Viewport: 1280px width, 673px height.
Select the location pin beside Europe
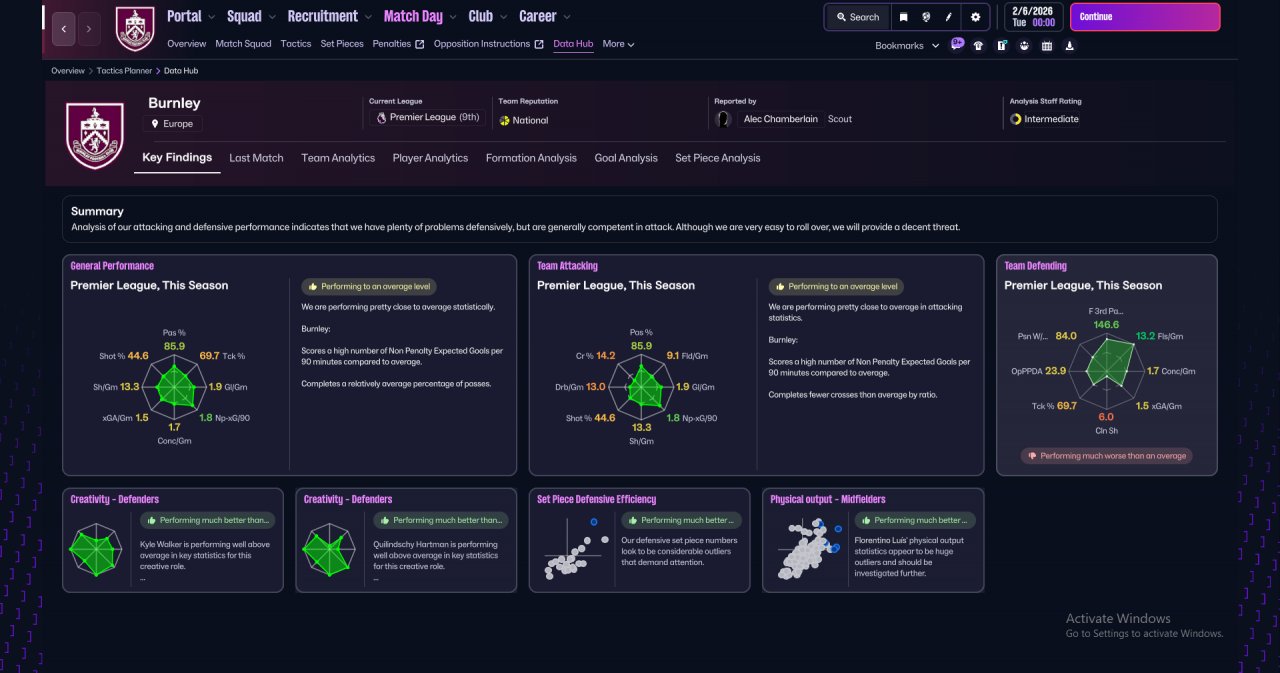click(x=155, y=124)
